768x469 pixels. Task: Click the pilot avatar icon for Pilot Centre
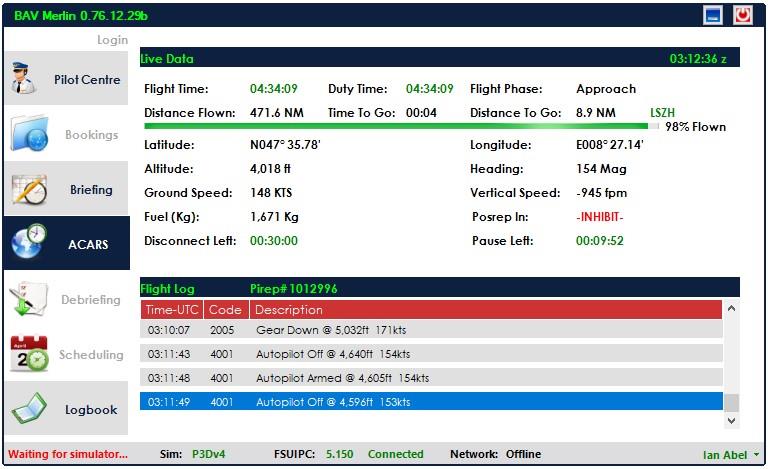pos(23,78)
